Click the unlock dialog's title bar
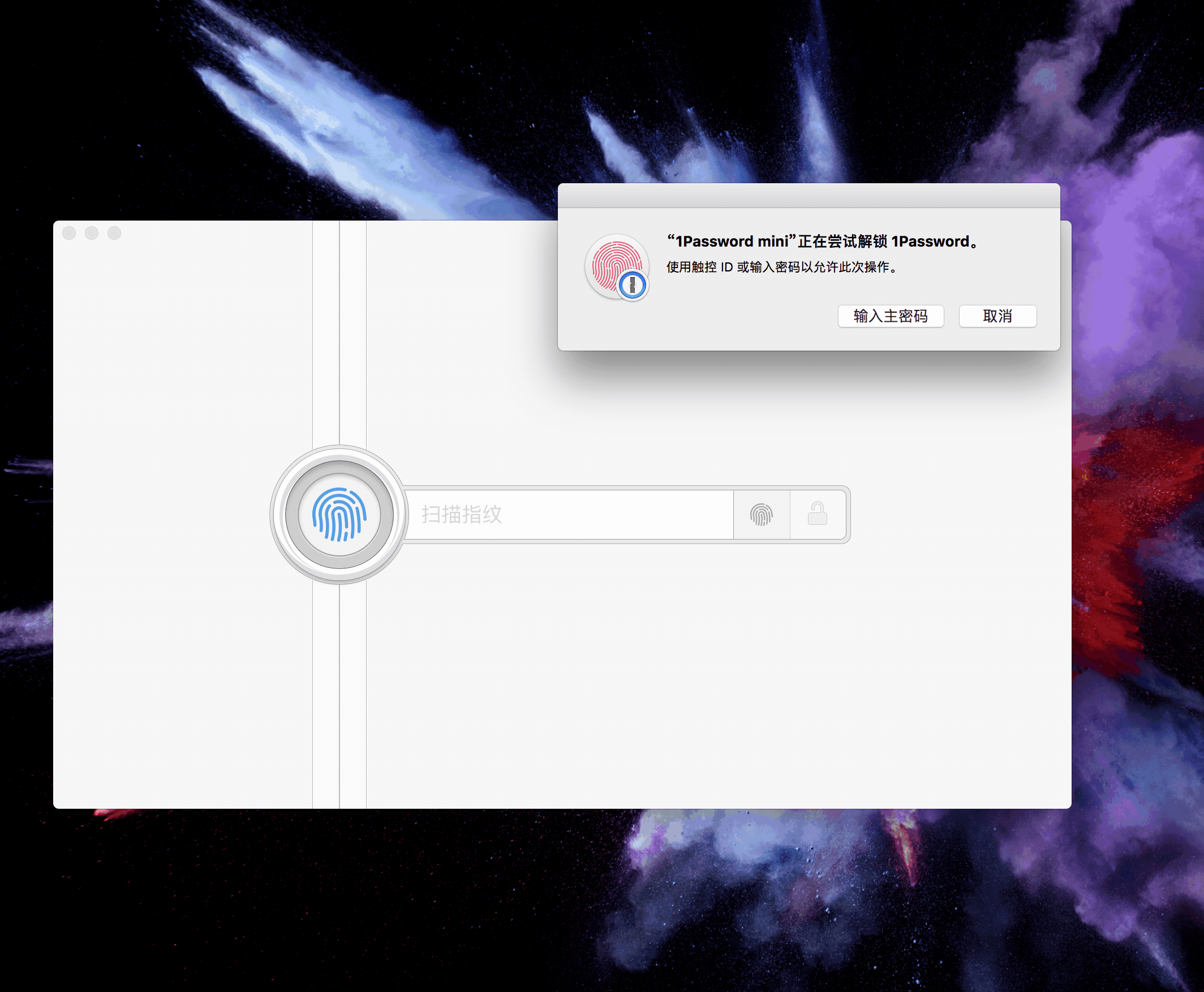 point(808,196)
